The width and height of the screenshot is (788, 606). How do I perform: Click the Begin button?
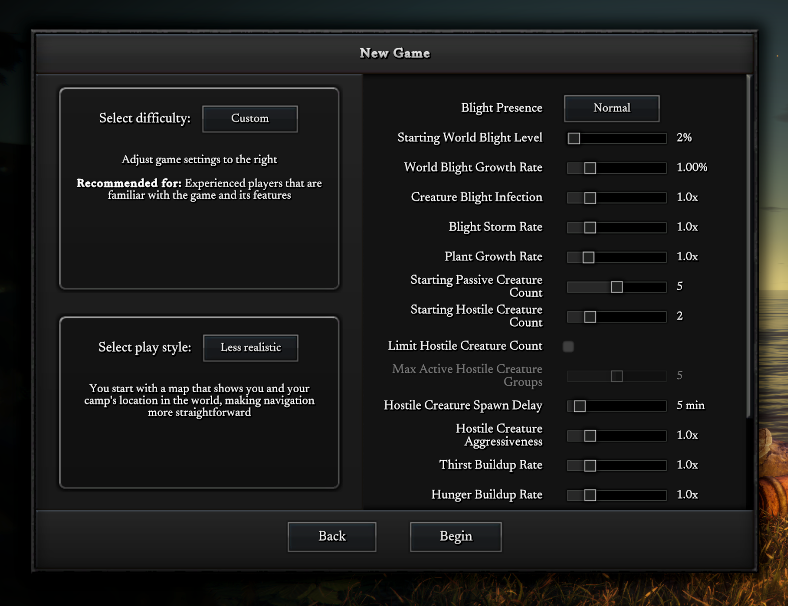(455, 536)
